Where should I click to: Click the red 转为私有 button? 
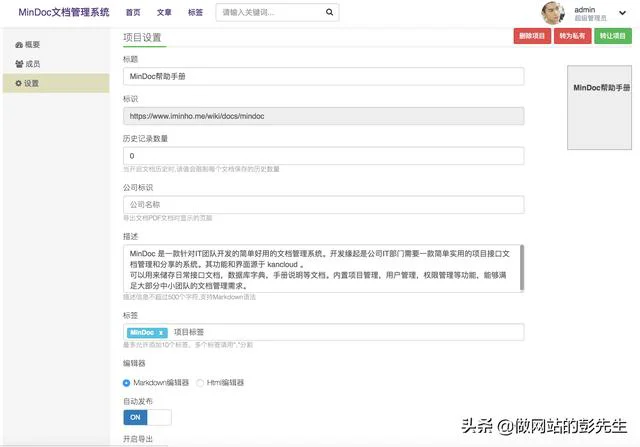[572, 36]
